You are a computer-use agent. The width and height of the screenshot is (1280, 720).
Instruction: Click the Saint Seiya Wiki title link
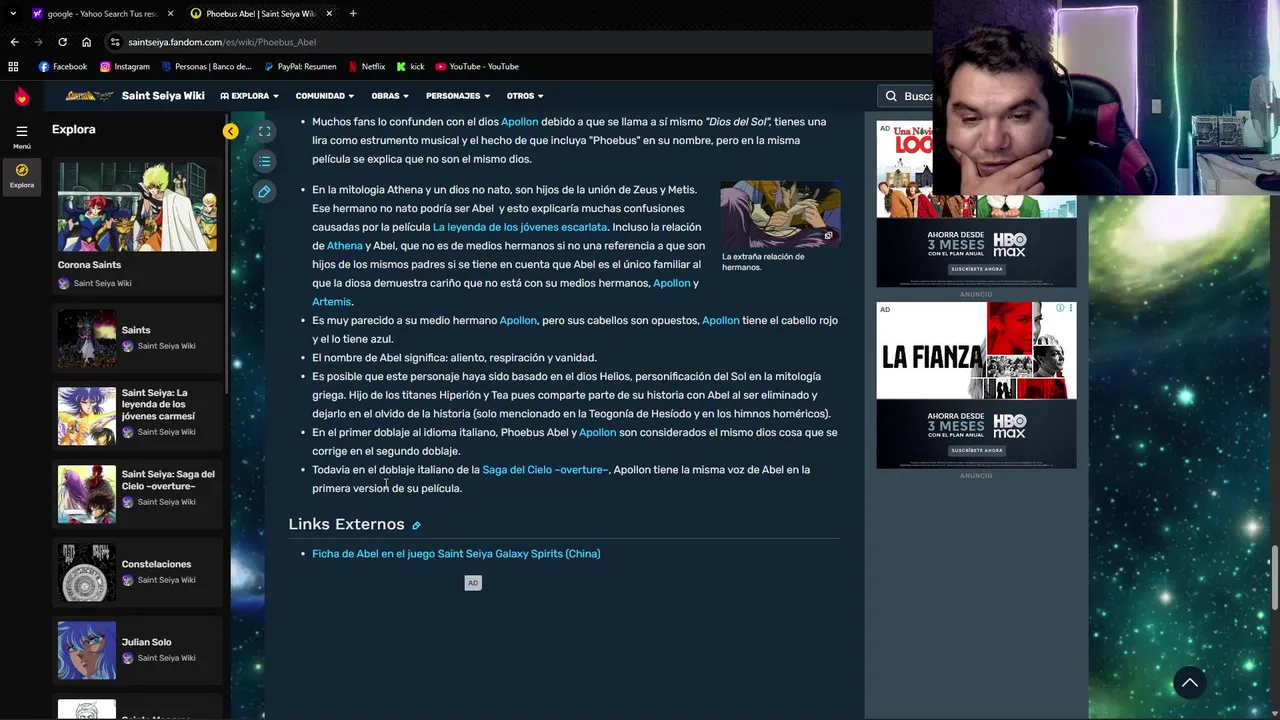[163, 96]
